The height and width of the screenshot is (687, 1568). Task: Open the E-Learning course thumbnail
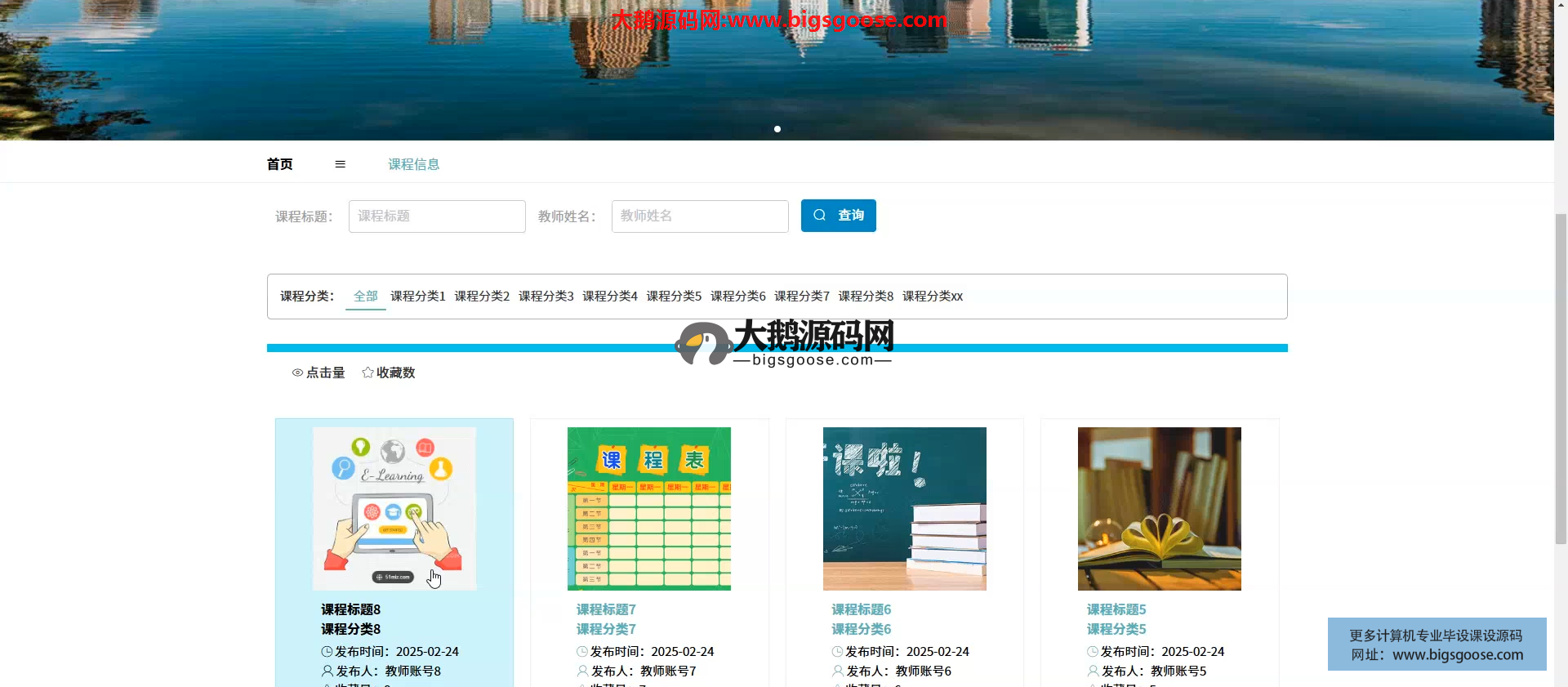point(394,508)
